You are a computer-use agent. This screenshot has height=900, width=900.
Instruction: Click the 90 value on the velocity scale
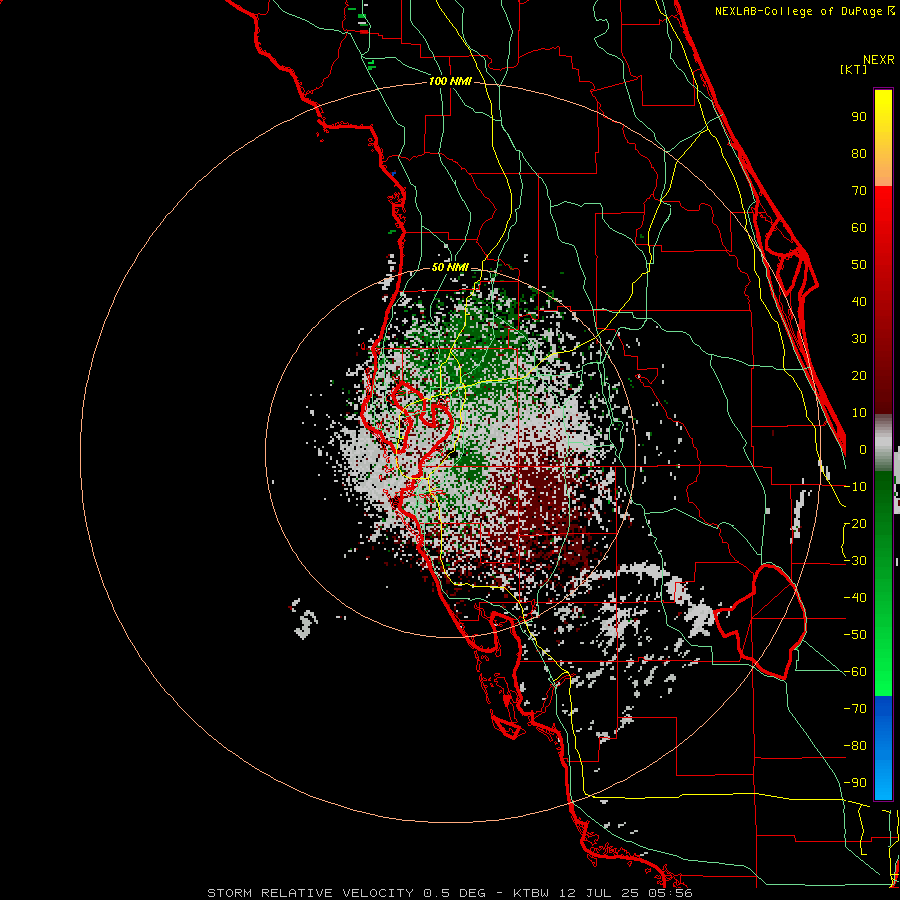[x=859, y=117]
